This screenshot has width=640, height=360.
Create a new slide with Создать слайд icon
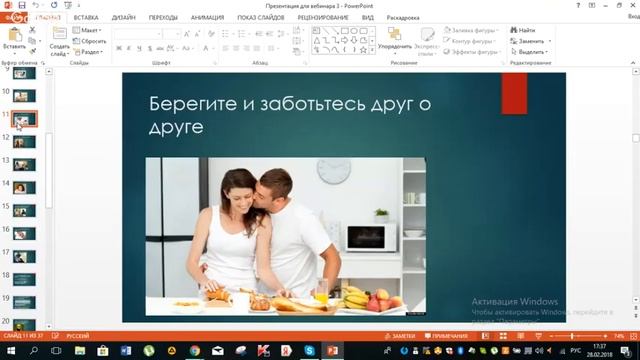click(60, 34)
